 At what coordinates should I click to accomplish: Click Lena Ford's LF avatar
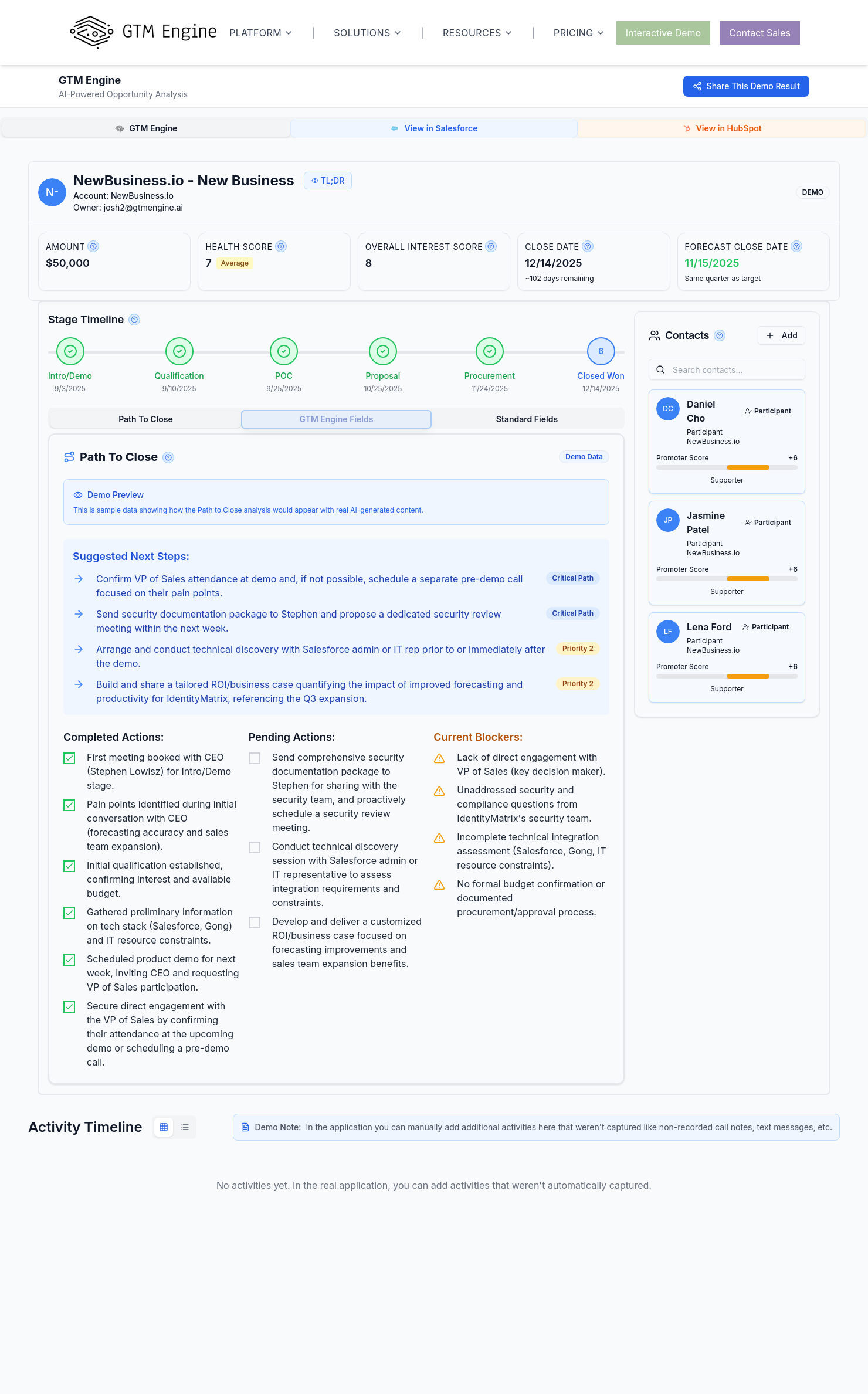click(x=668, y=632)
